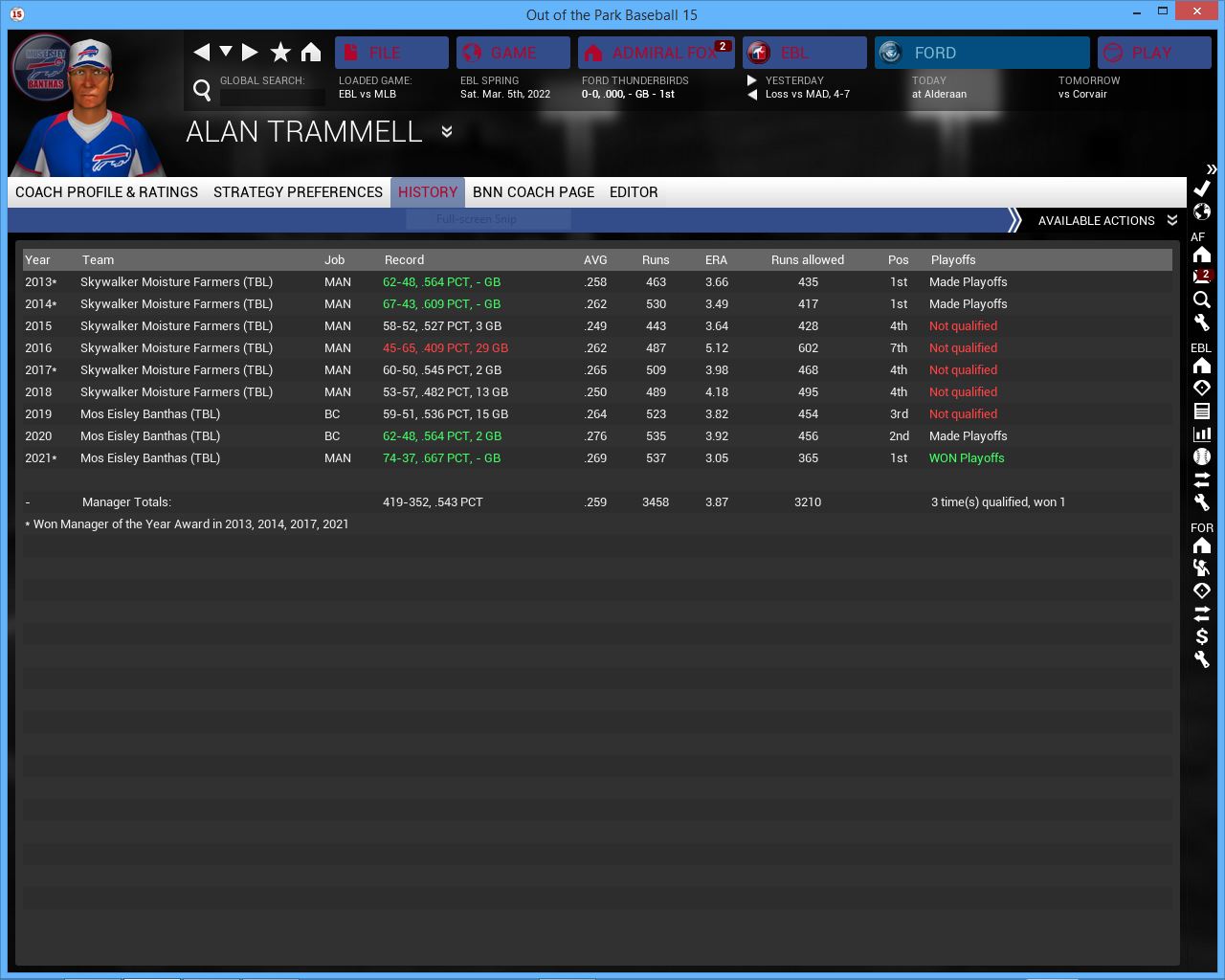Click the Global Search input field
Screen dimensions: 1225x980
pos(273,97)
